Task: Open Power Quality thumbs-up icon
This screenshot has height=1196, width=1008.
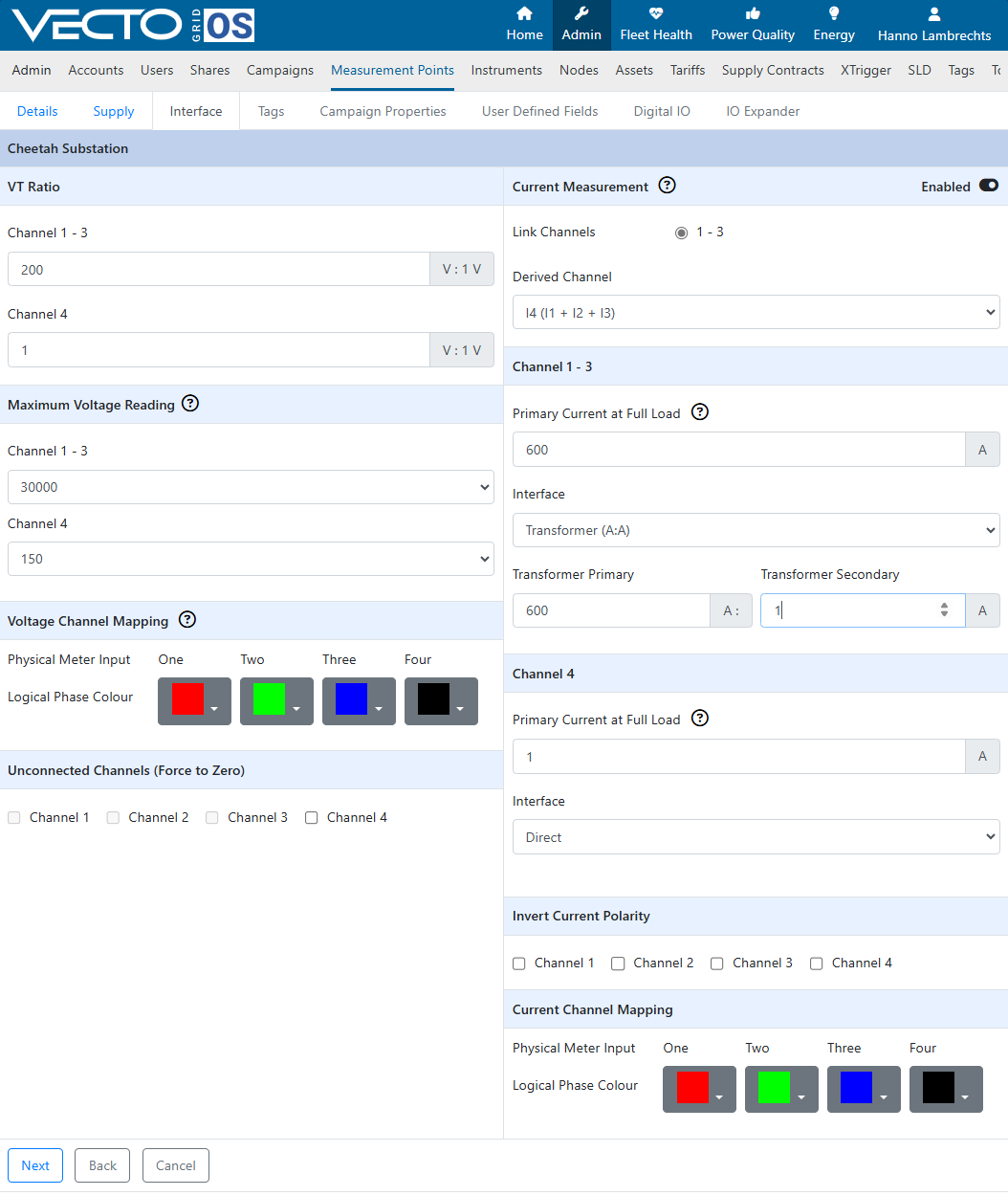Action: tap(753, 13)
